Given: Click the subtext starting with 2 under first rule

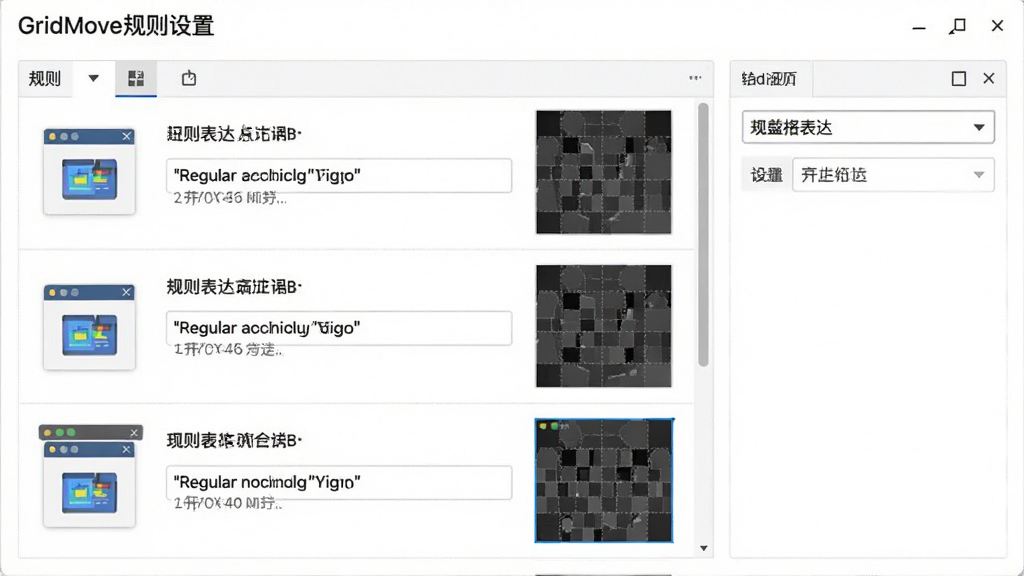Looking at the screenshot, I should coord(229,198).
